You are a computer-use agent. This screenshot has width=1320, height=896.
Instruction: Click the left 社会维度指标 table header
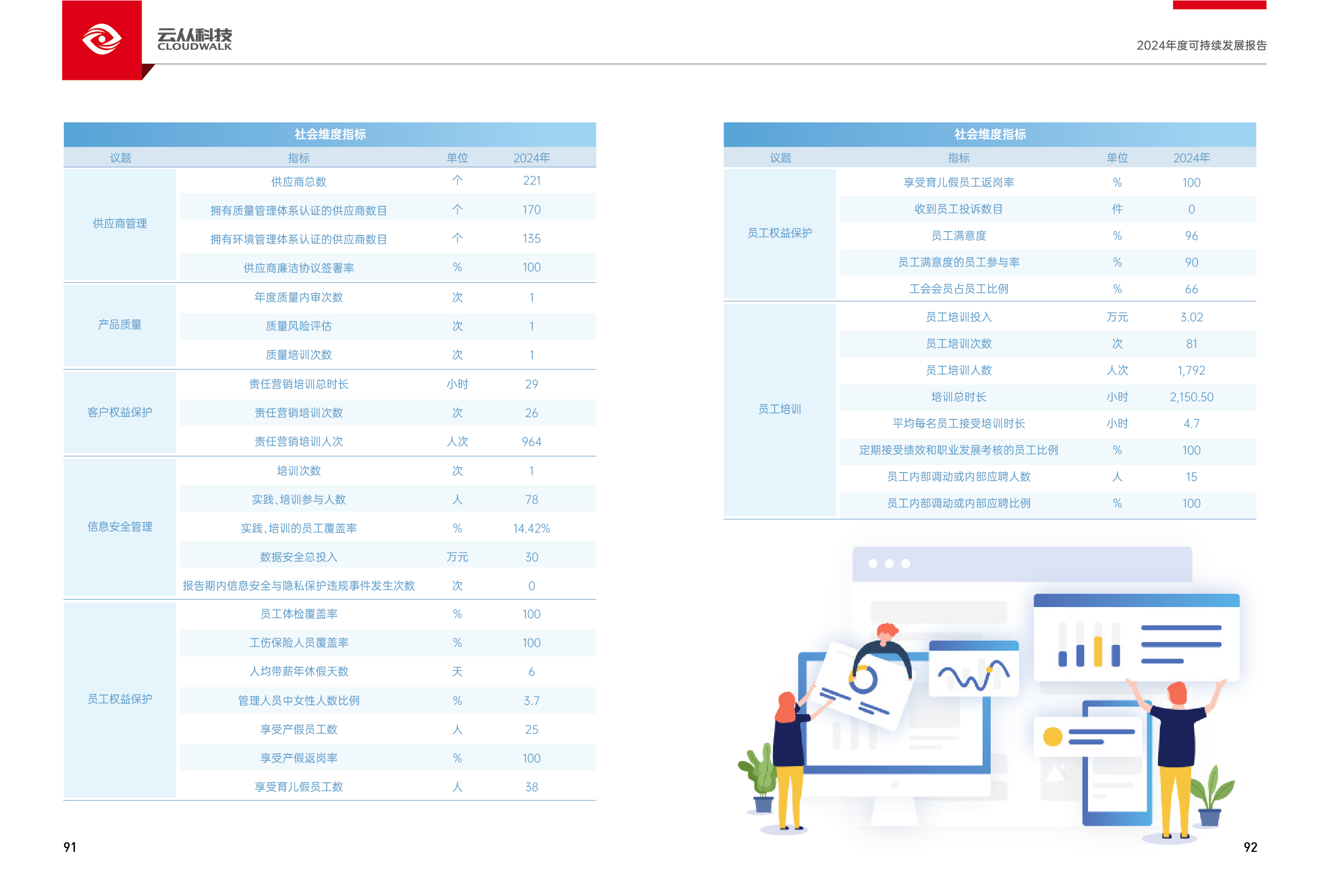tap(329, 135)
